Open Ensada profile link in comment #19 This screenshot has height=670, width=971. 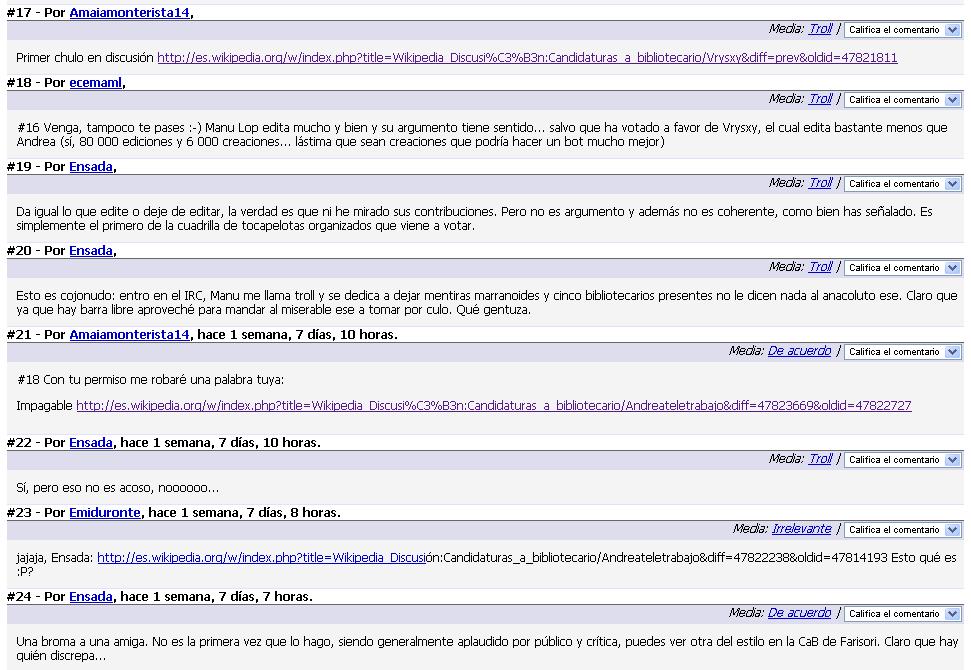91,167
